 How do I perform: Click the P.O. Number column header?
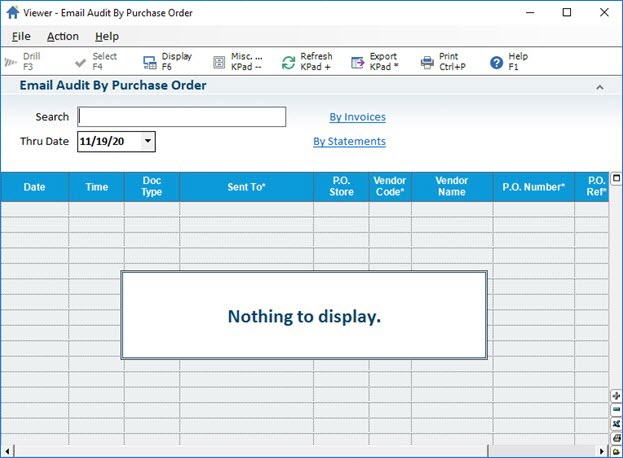[x=534, y=187]
